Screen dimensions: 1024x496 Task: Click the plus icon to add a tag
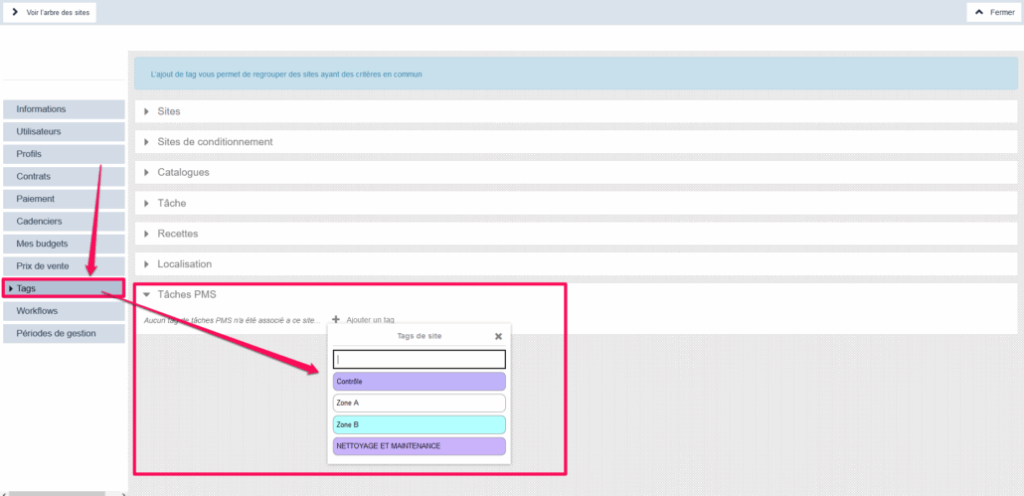pyautogui.click(x=336, y=320)
